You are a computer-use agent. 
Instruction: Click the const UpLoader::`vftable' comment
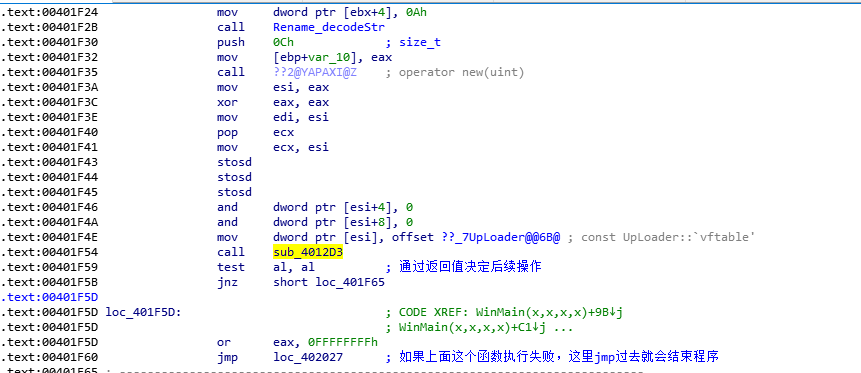(668, 237)
